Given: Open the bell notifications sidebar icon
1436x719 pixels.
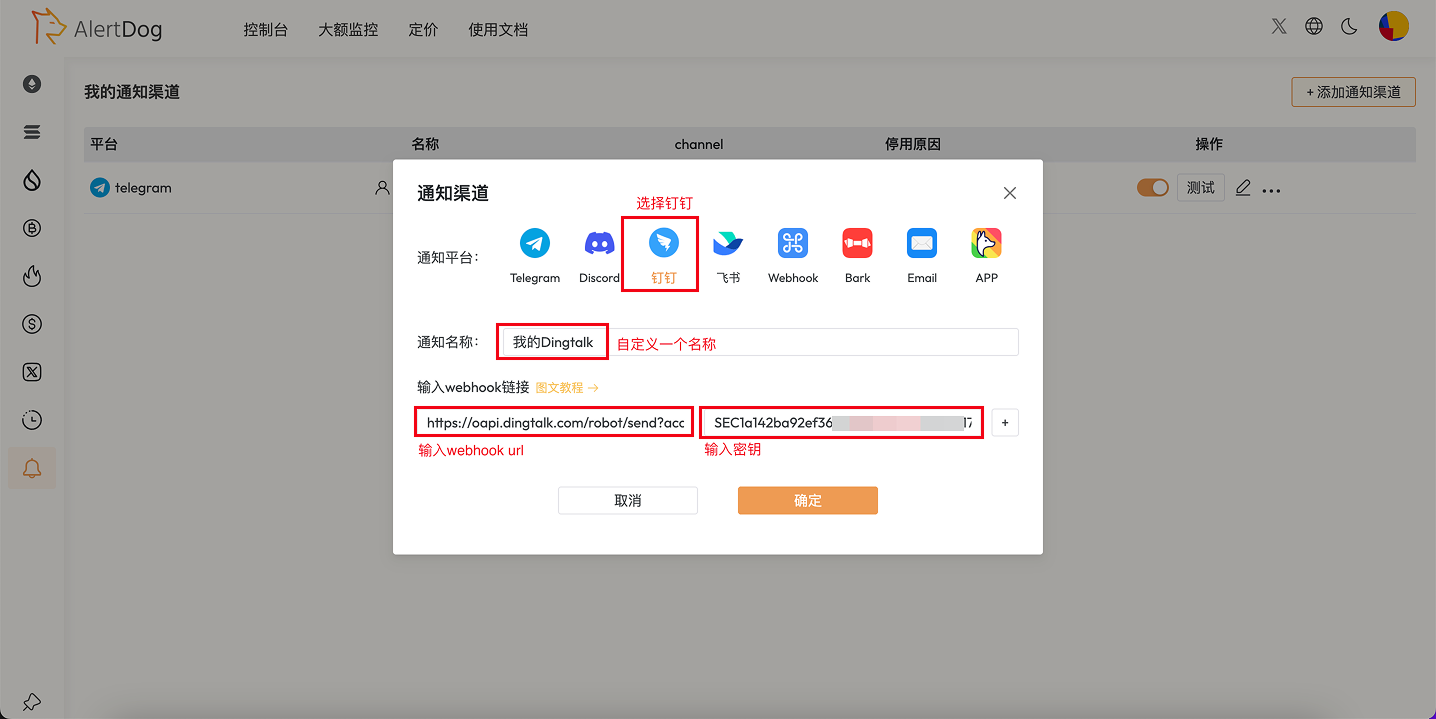Looking at the screenshot, I should [x=32, y=468].
